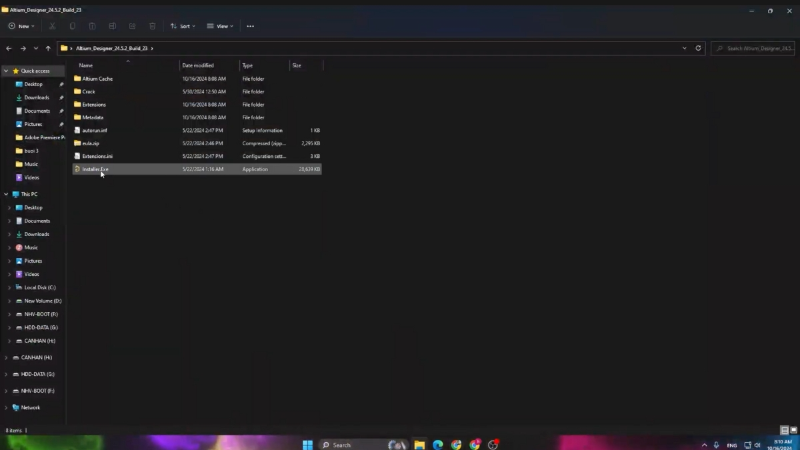Open the New item dropdown button
The width and height of the screenshot is (800, 450).
(21, 26)
